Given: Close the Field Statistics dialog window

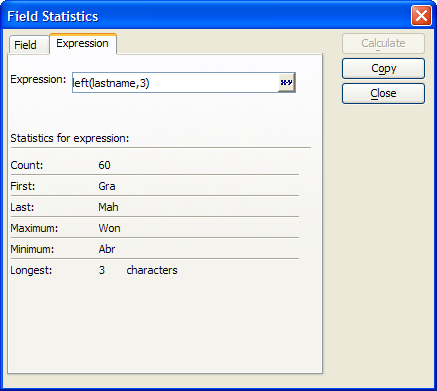Looking at the screenshot, I should (421, 16).
